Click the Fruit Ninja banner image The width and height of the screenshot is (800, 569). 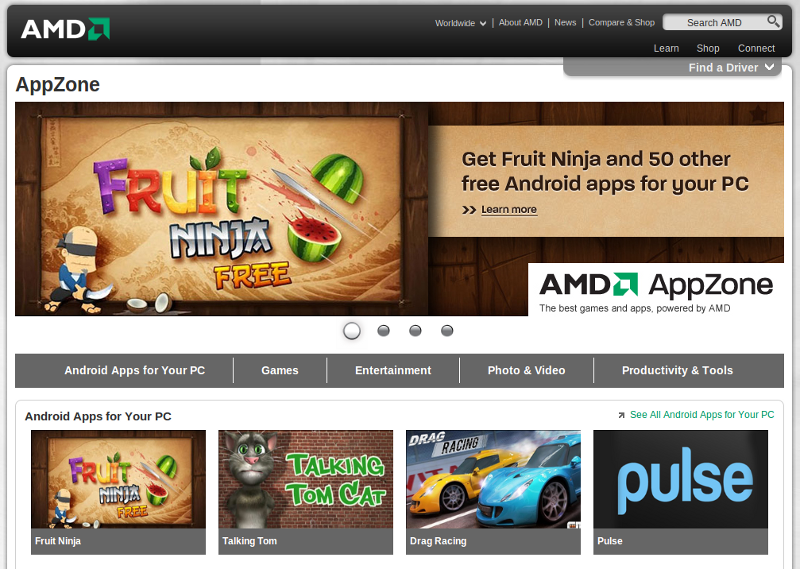click(x=221, y=209)
